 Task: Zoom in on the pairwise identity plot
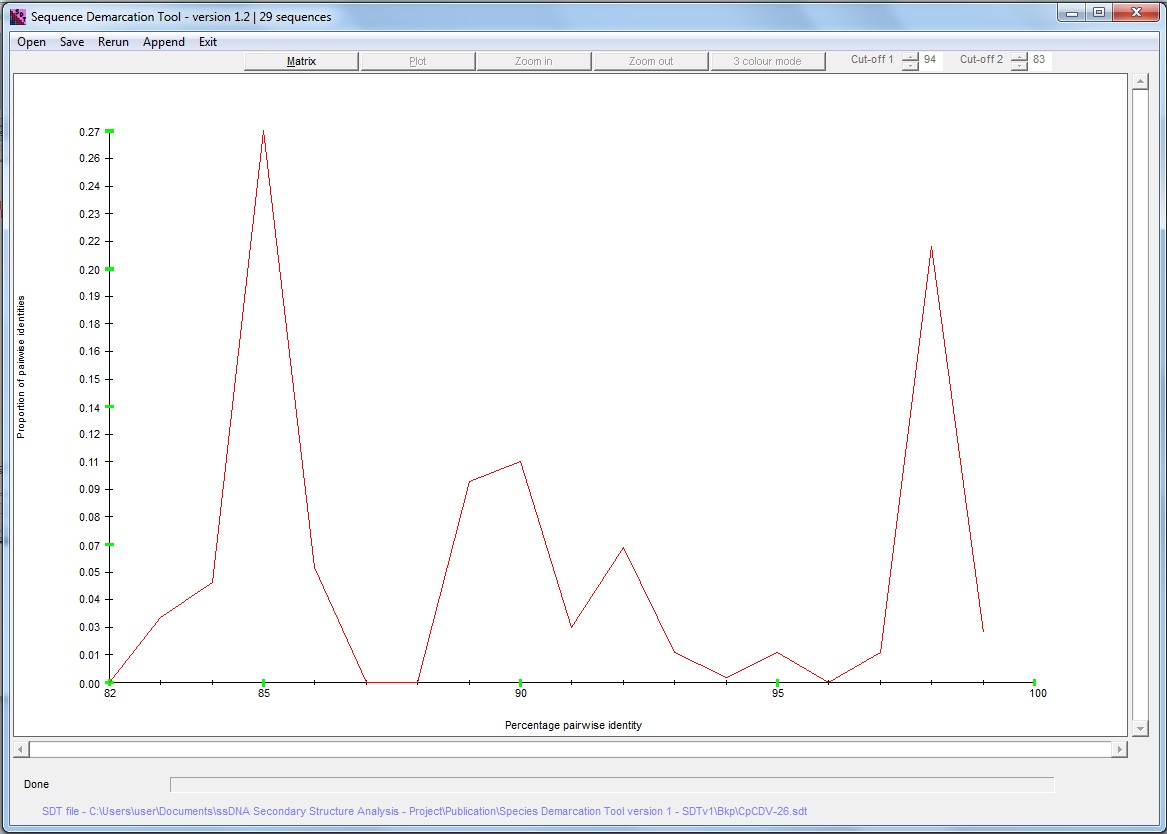pos(534,60)
